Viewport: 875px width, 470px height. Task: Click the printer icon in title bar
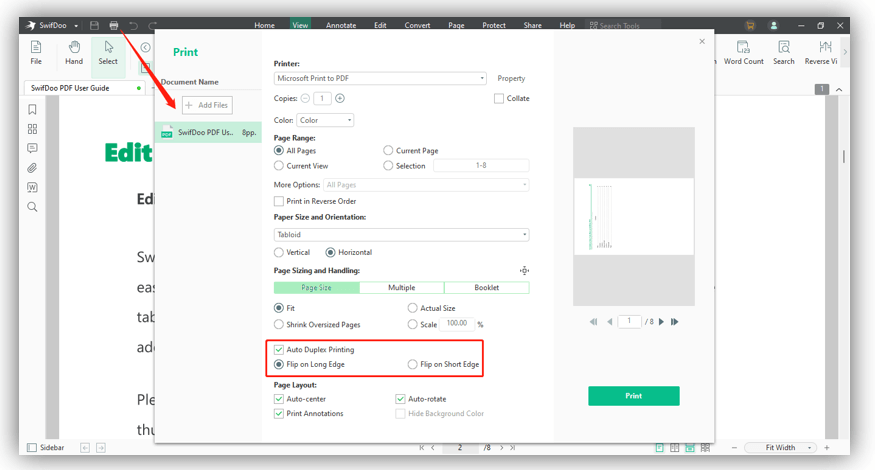pyautogui.click(x=114, y=25)
